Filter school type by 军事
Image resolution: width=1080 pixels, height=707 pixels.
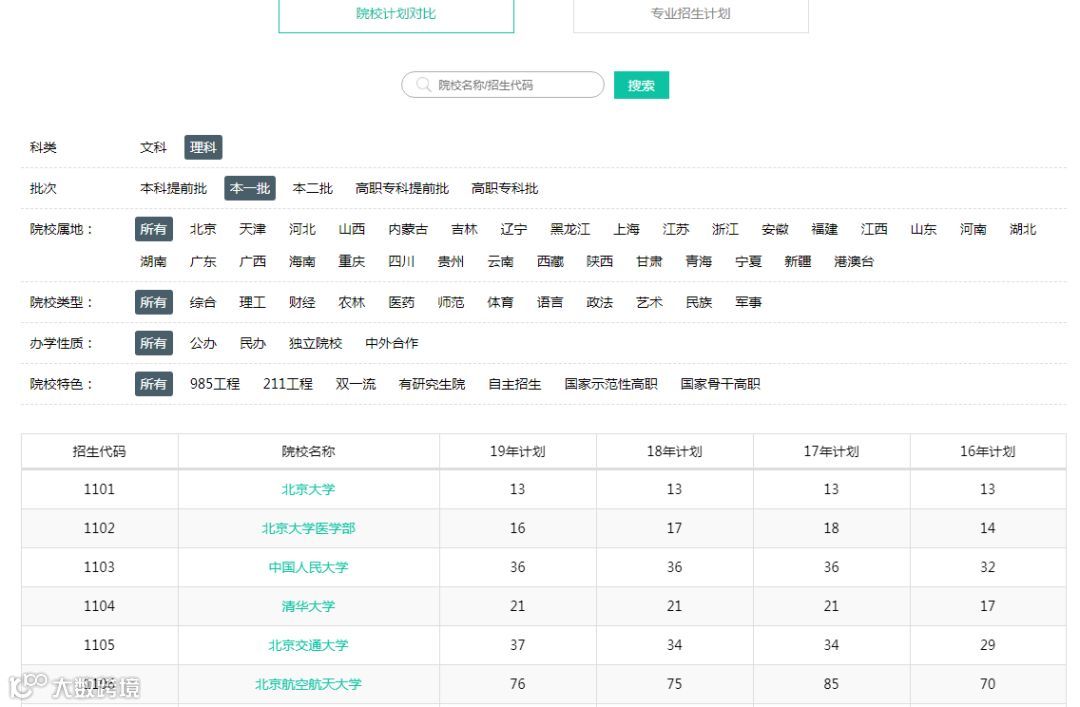pyautogui.click(x=748, y=303)
